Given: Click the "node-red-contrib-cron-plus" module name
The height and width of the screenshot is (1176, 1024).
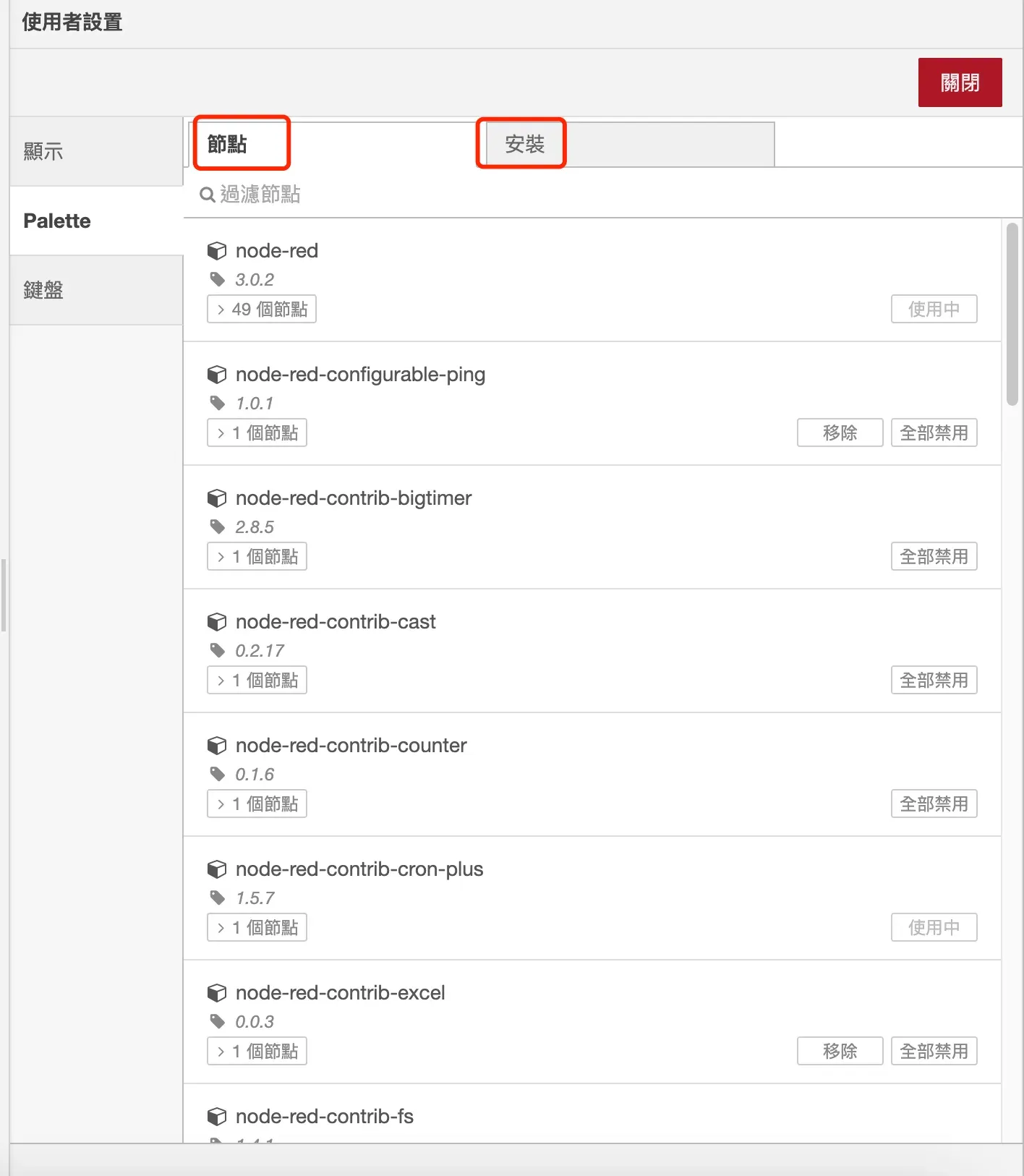Looking at the screenshot, I should coord(359,869).
